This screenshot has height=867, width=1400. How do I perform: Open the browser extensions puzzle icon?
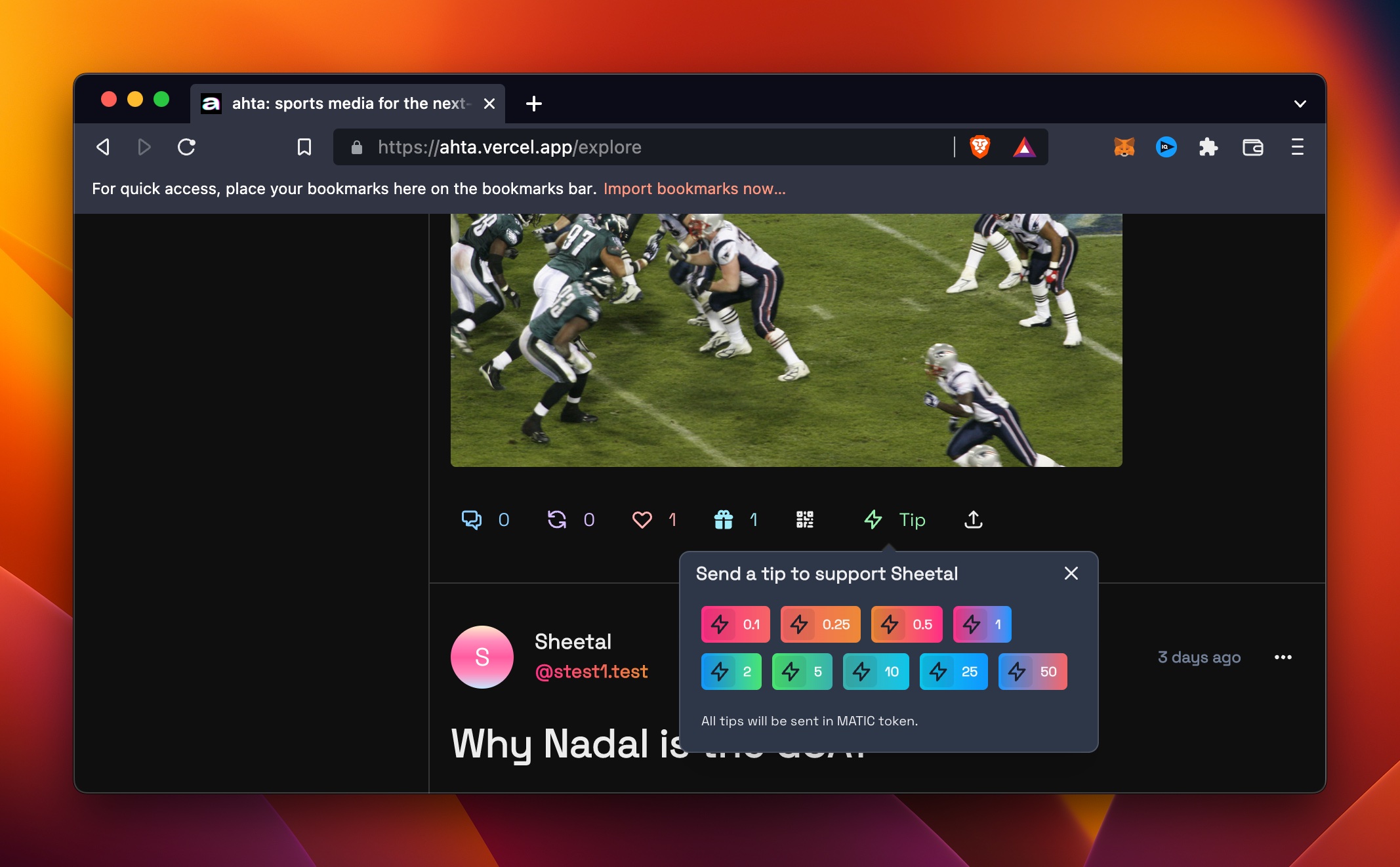(1209, 148)
